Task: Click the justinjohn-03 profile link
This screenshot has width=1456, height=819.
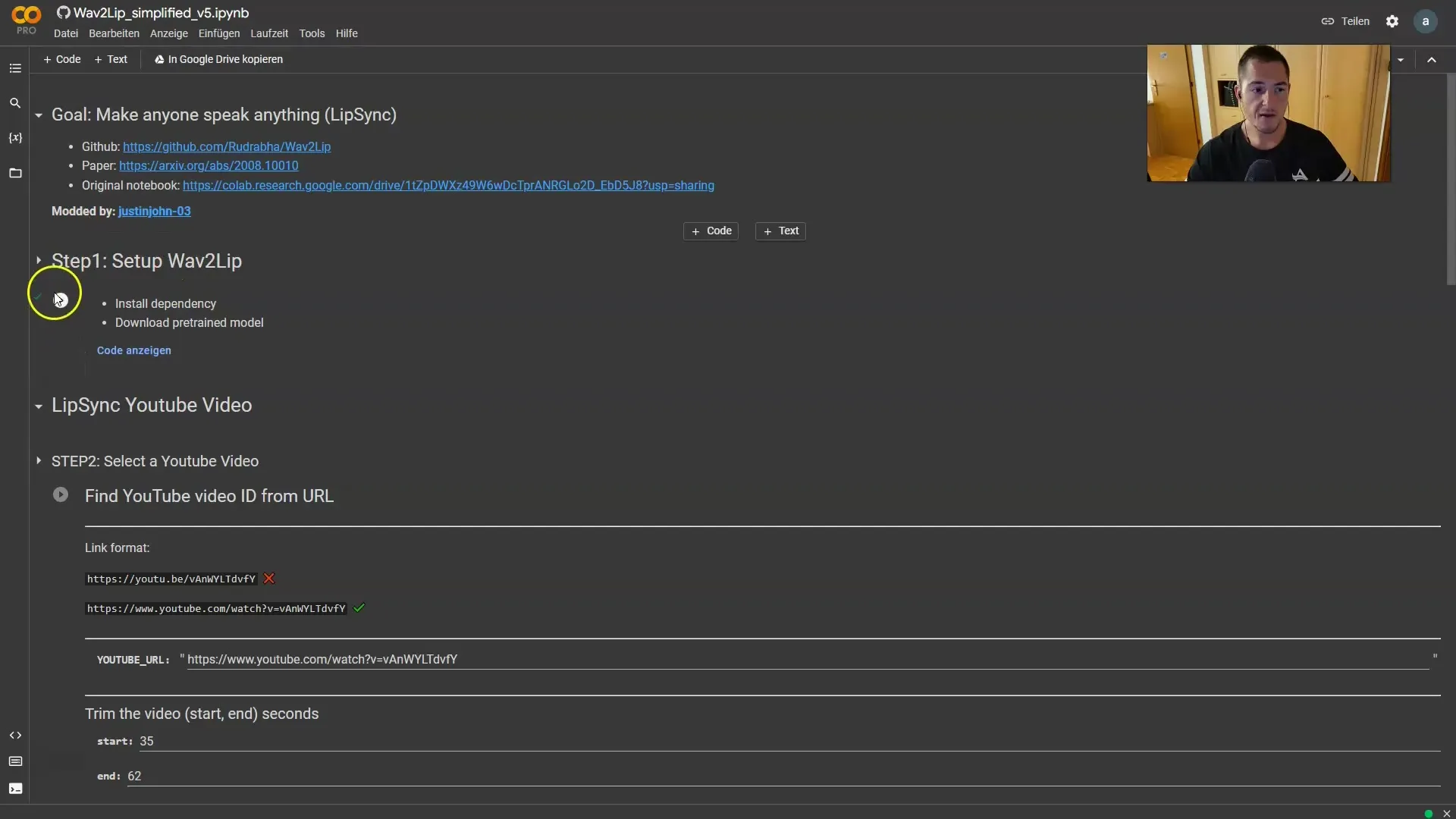Action: pyautogui.click(x=154, y=211)
